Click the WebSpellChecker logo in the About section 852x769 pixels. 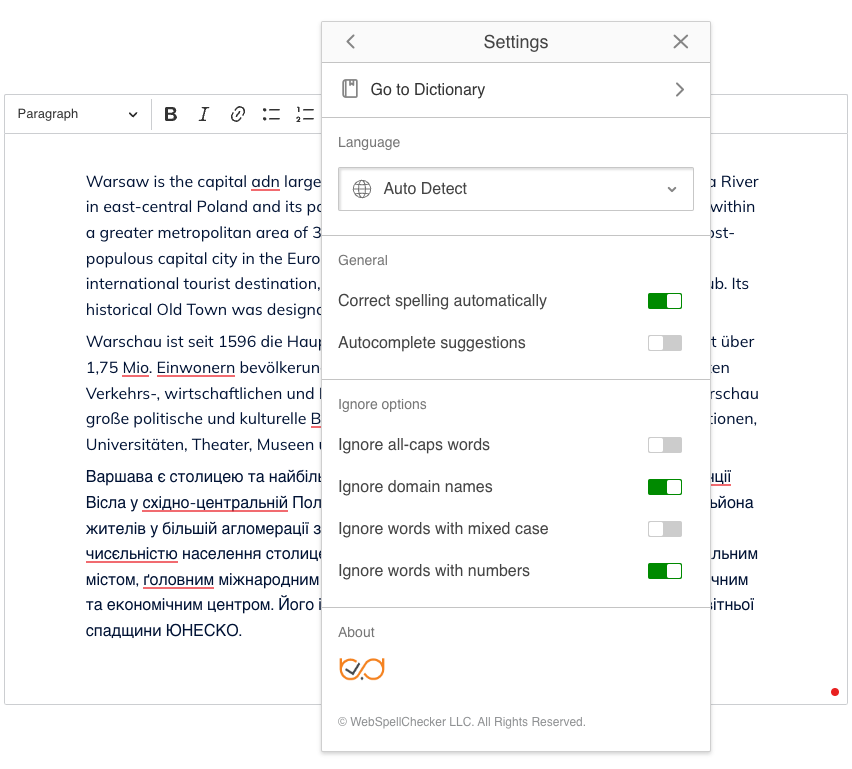click(x=361, y=668)
